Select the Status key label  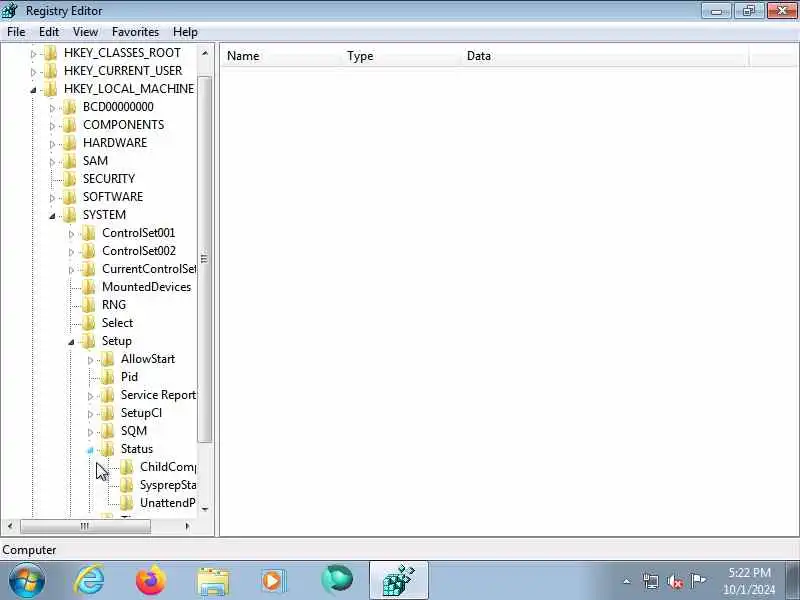137,449
